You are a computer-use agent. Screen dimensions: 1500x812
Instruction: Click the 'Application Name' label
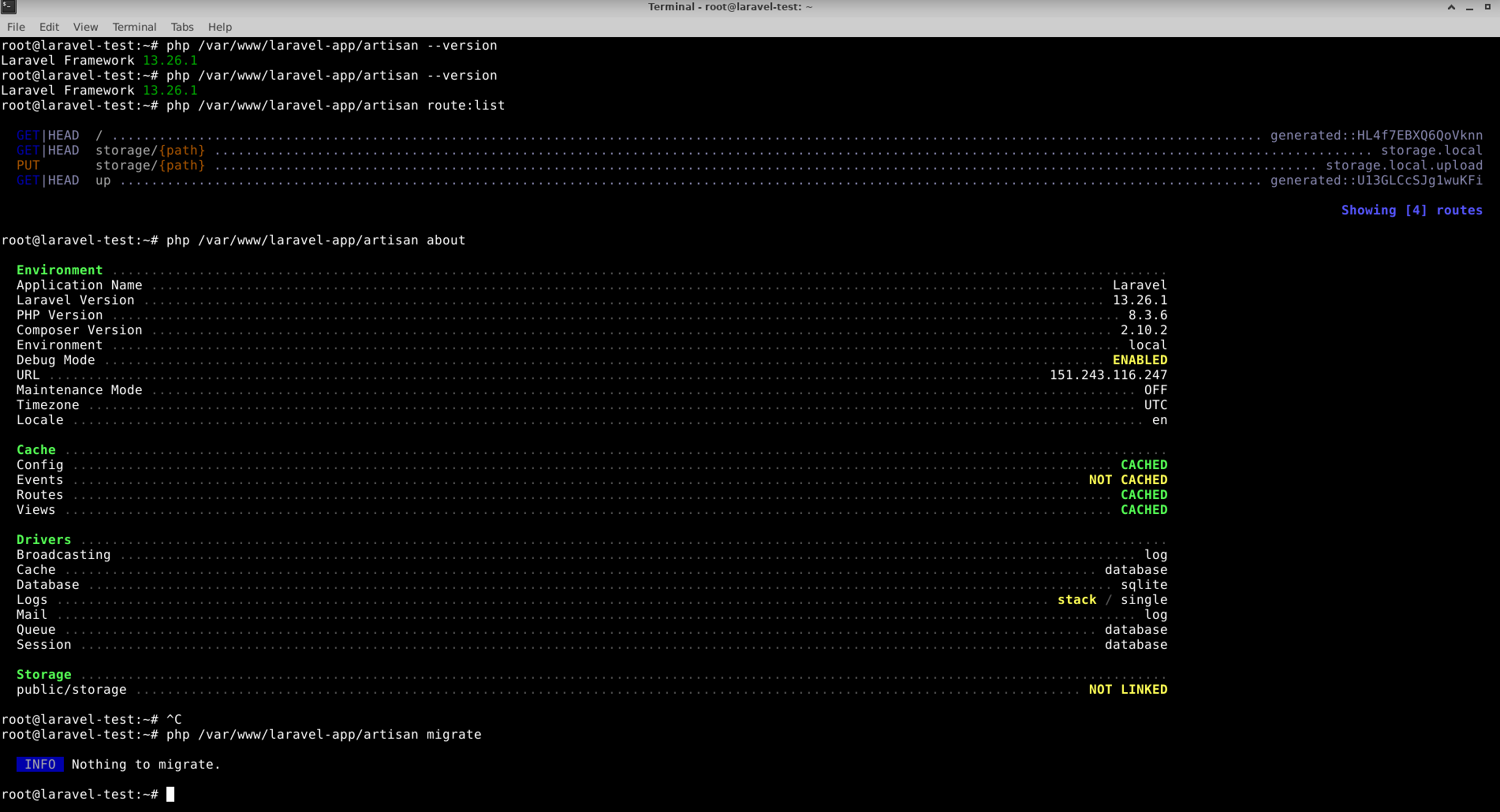click(80, 285)
